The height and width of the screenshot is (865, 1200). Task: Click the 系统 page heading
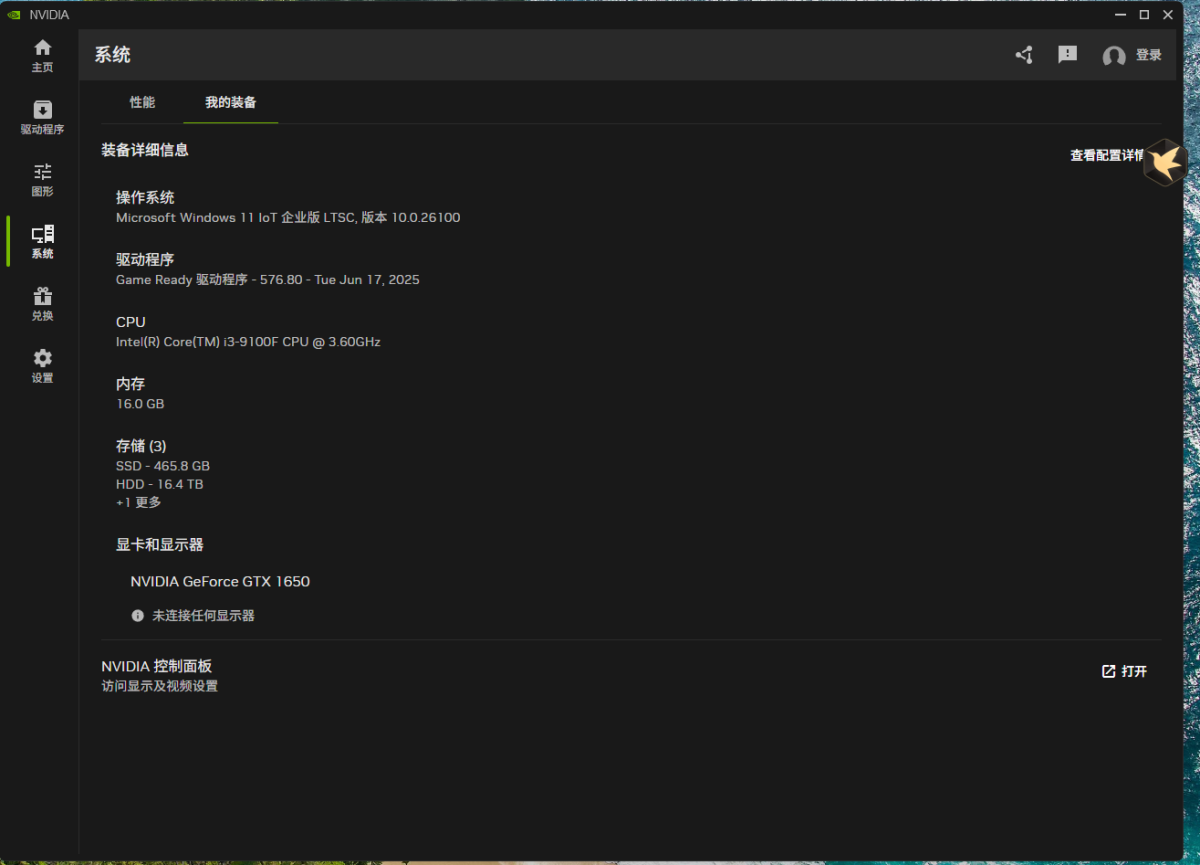click(x=113, y=55)
